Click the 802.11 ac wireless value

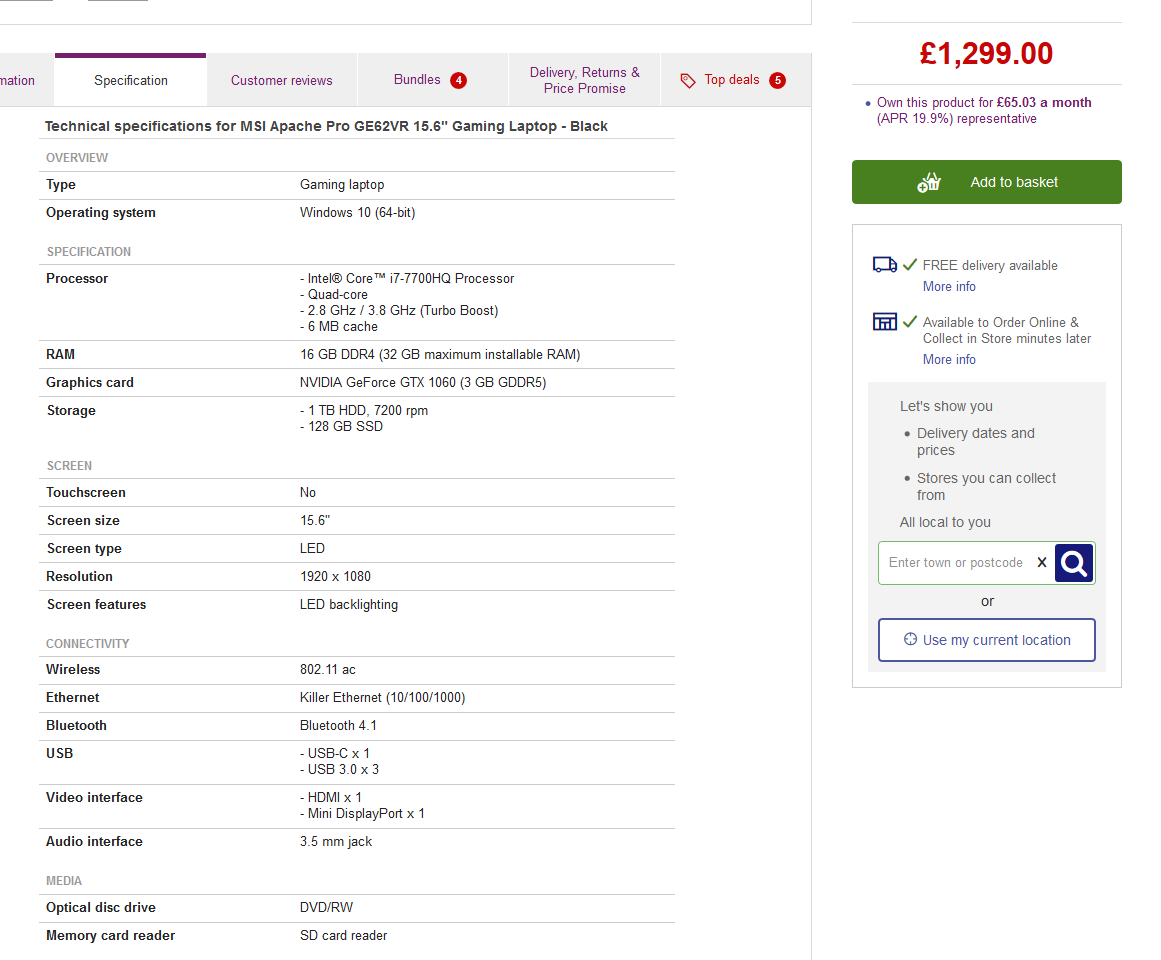click(x=328, y=670)
